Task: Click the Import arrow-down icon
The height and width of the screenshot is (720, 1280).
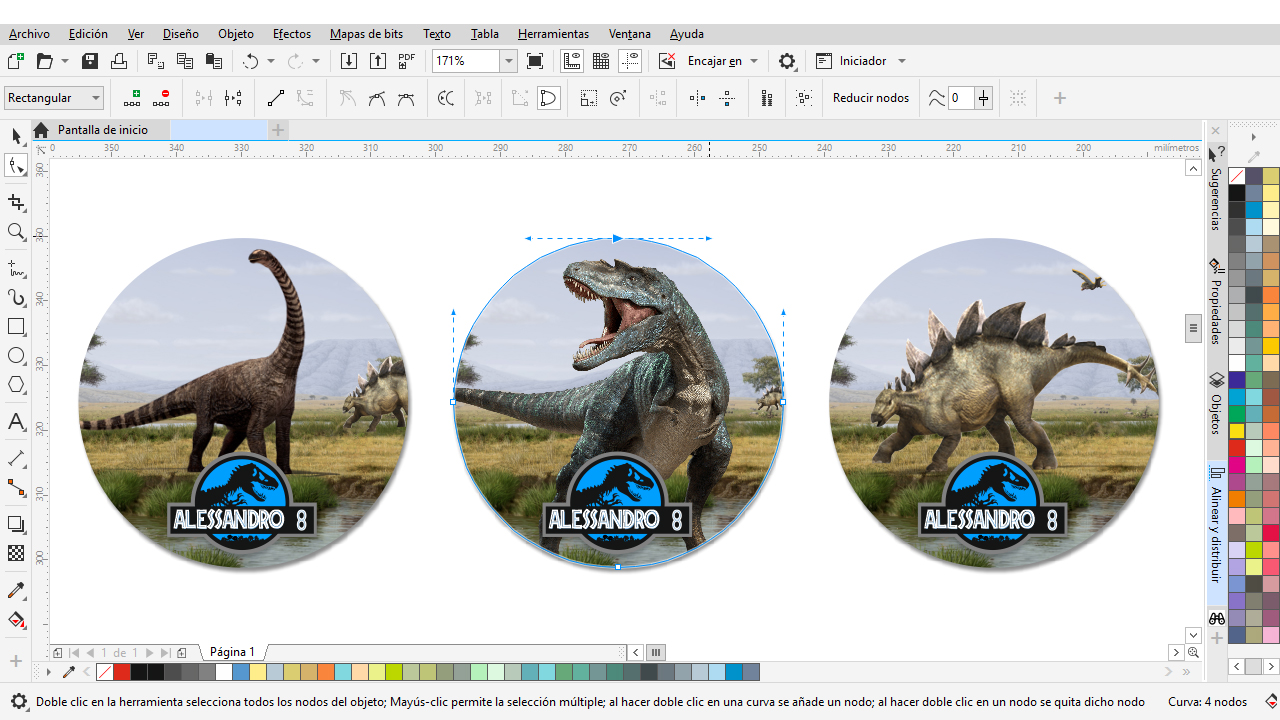Action: coord(349,61)
